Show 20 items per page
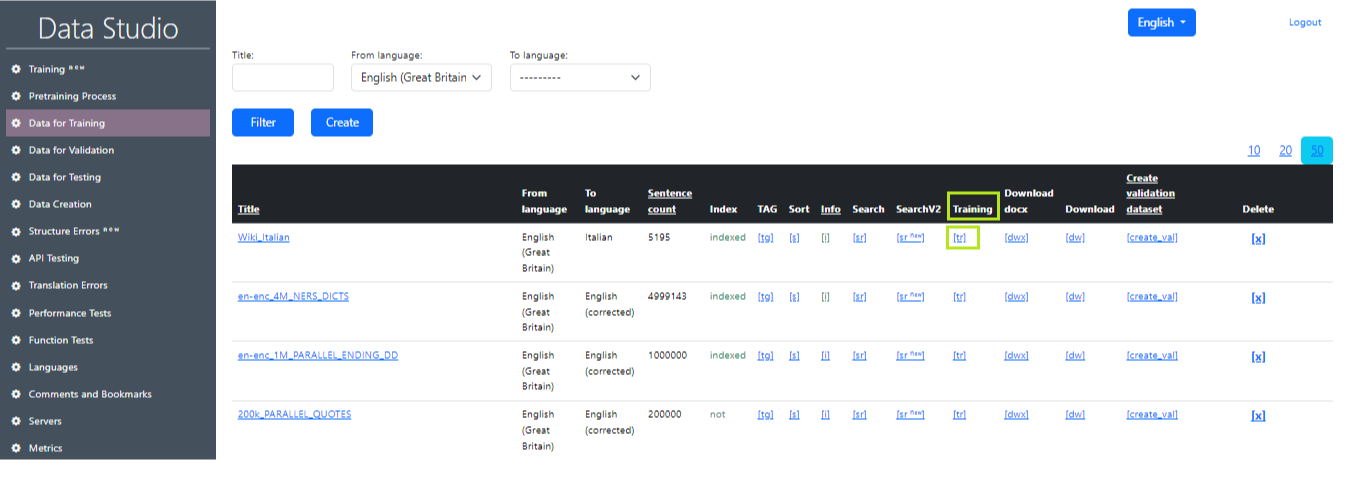Image resolution: width=1353 pixels, height=481 pixels. (x=1286, y=150)
